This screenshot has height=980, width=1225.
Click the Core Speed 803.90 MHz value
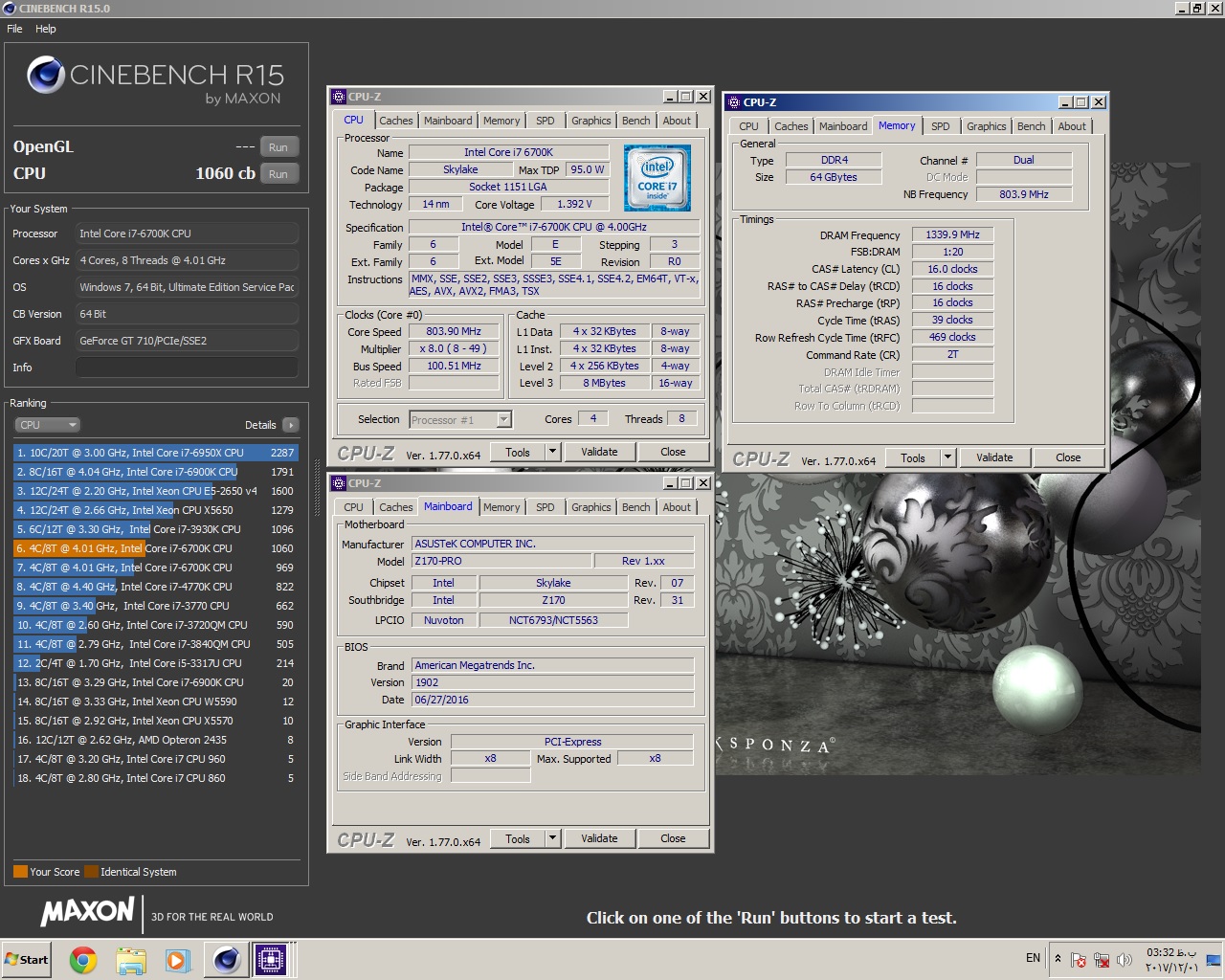click(x=454, y=331)
